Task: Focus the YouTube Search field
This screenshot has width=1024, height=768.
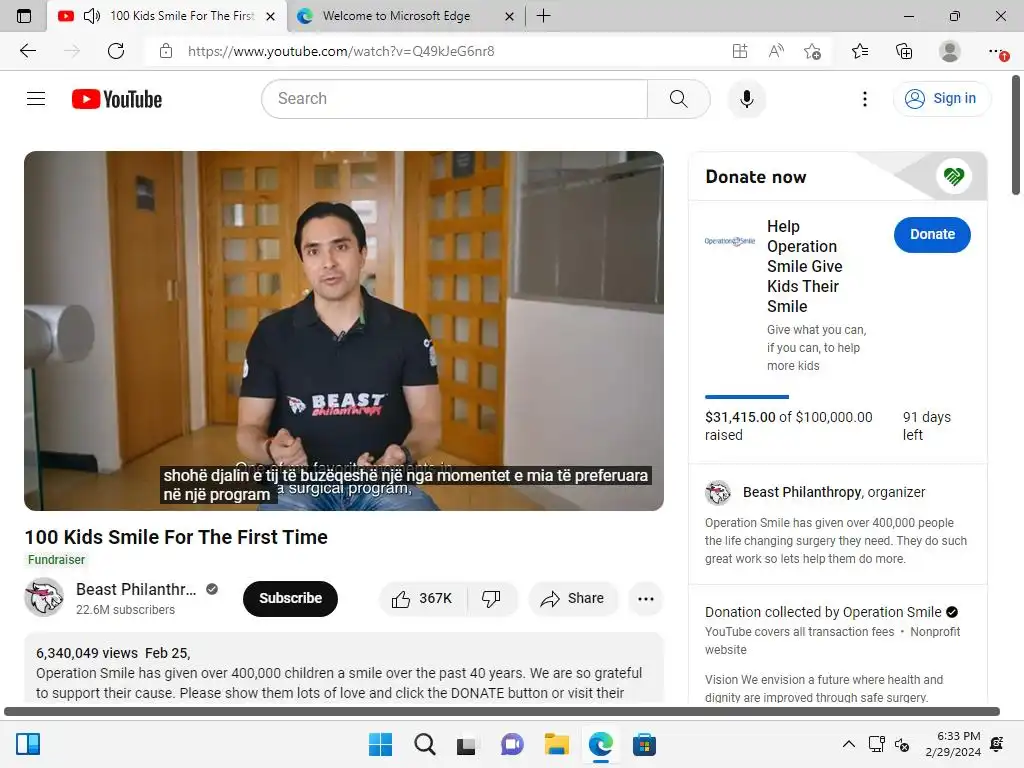Action: [x=455, y=99]
